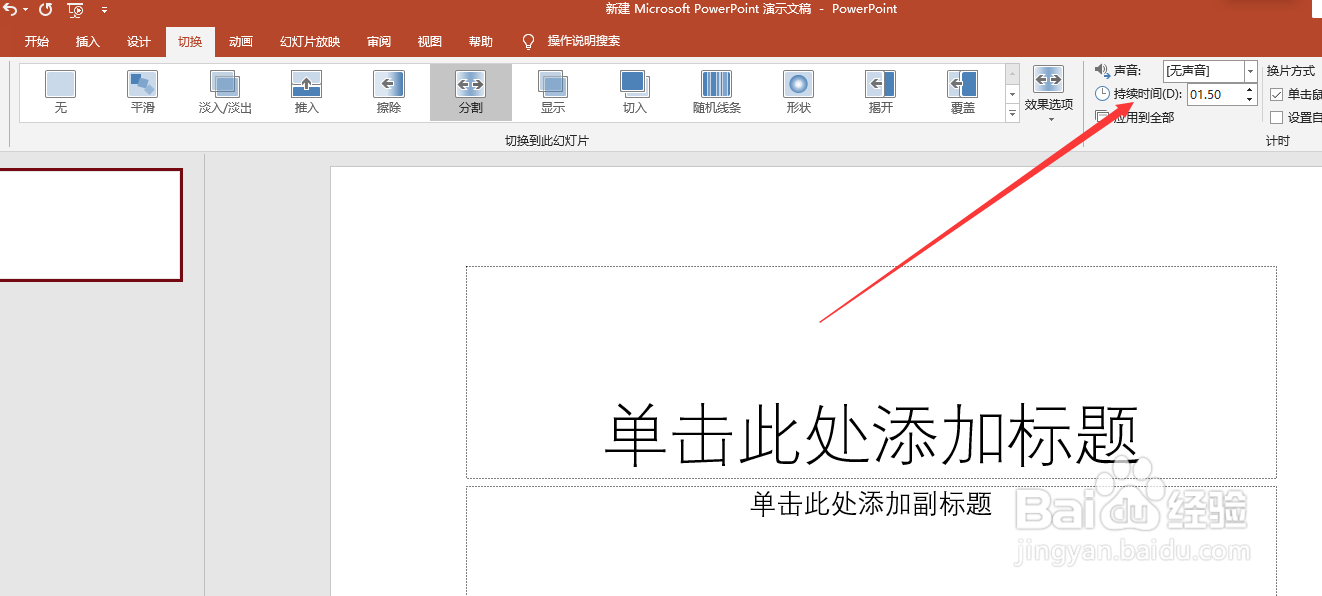Image resolution: width=1322 pixels, height=596 pixels.
Task: Click the 从头开始放映 quick access icon
Action: tap(75, 10)
